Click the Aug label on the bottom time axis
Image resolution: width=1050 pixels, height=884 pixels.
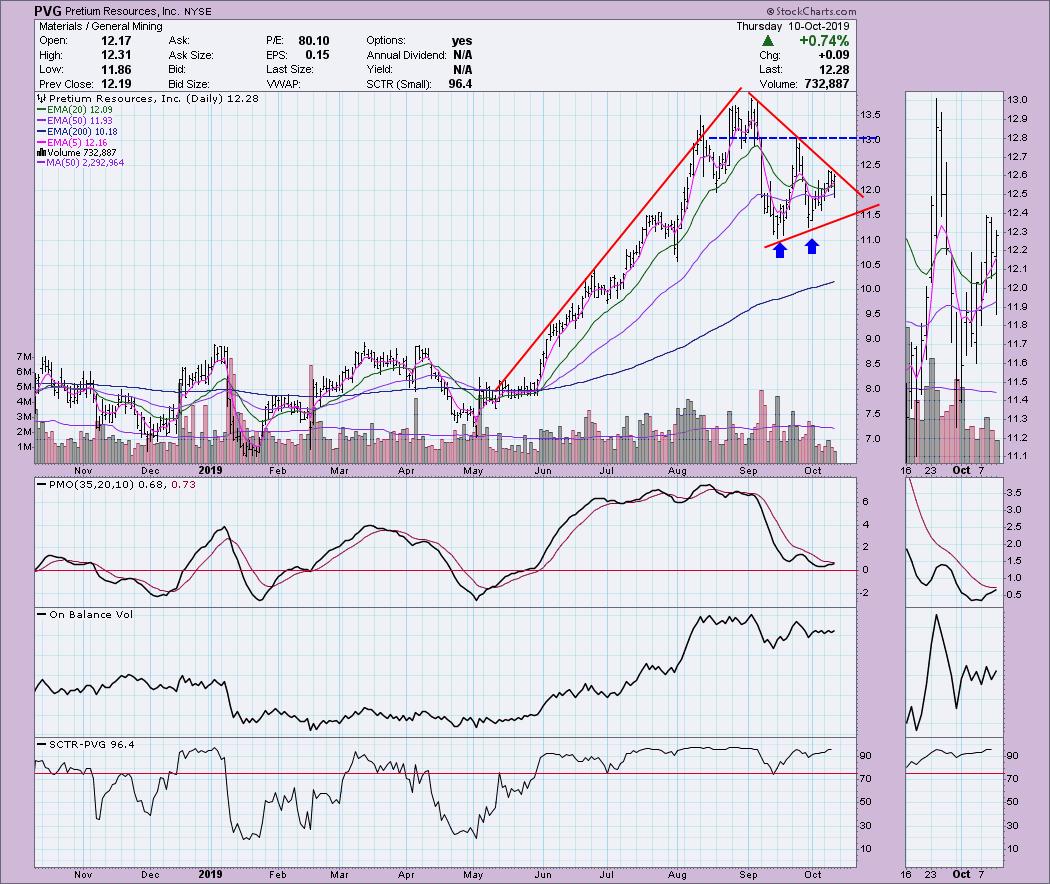(x=677, y=875)
